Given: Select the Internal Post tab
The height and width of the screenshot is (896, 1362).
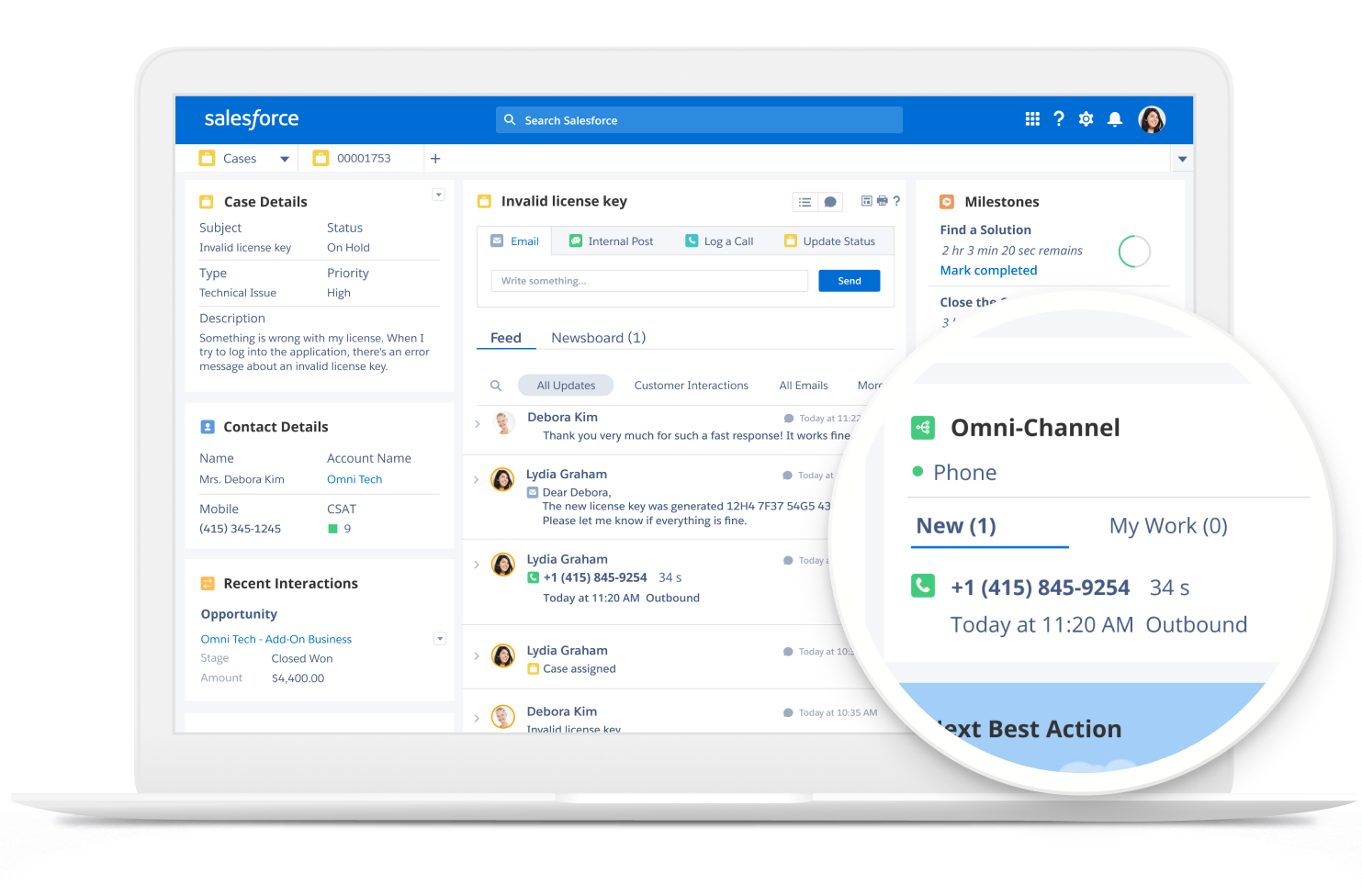Looking at the screenshot, I should (612, 241).
